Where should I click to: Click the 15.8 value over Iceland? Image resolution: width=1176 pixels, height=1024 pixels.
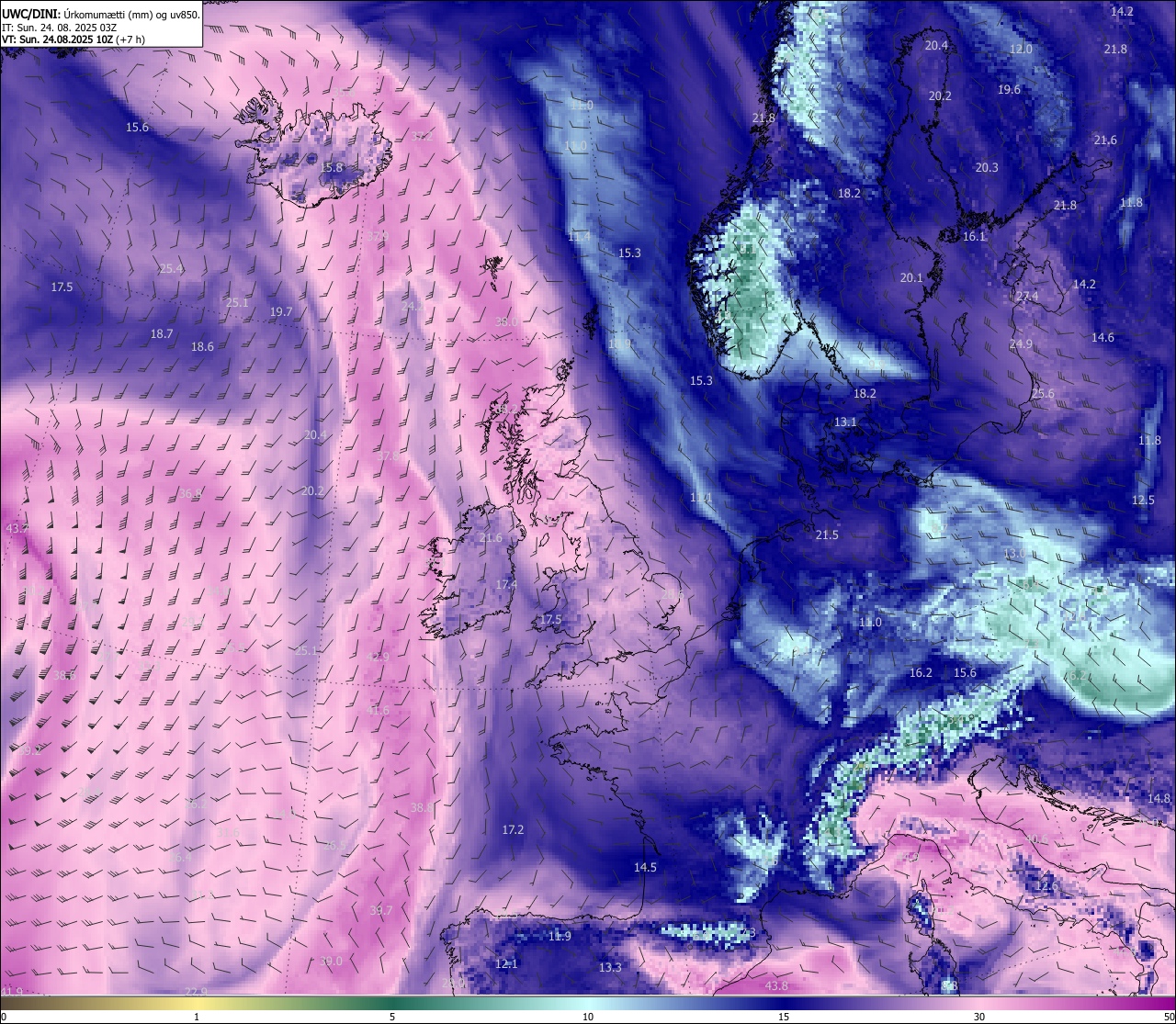pyautogui.click(x=332, y=168)
